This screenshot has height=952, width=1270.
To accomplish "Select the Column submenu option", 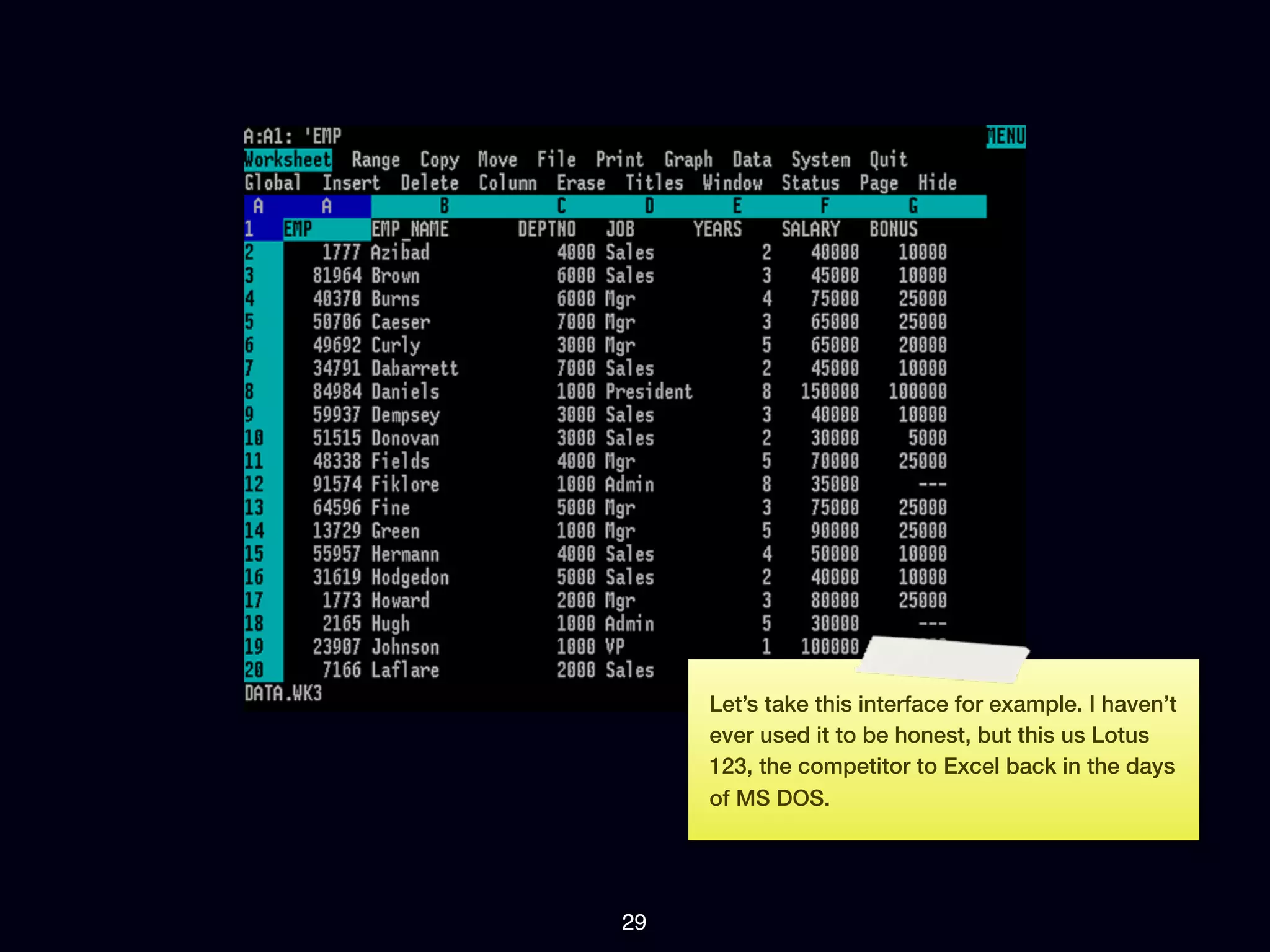I will (x=508, y=183).
